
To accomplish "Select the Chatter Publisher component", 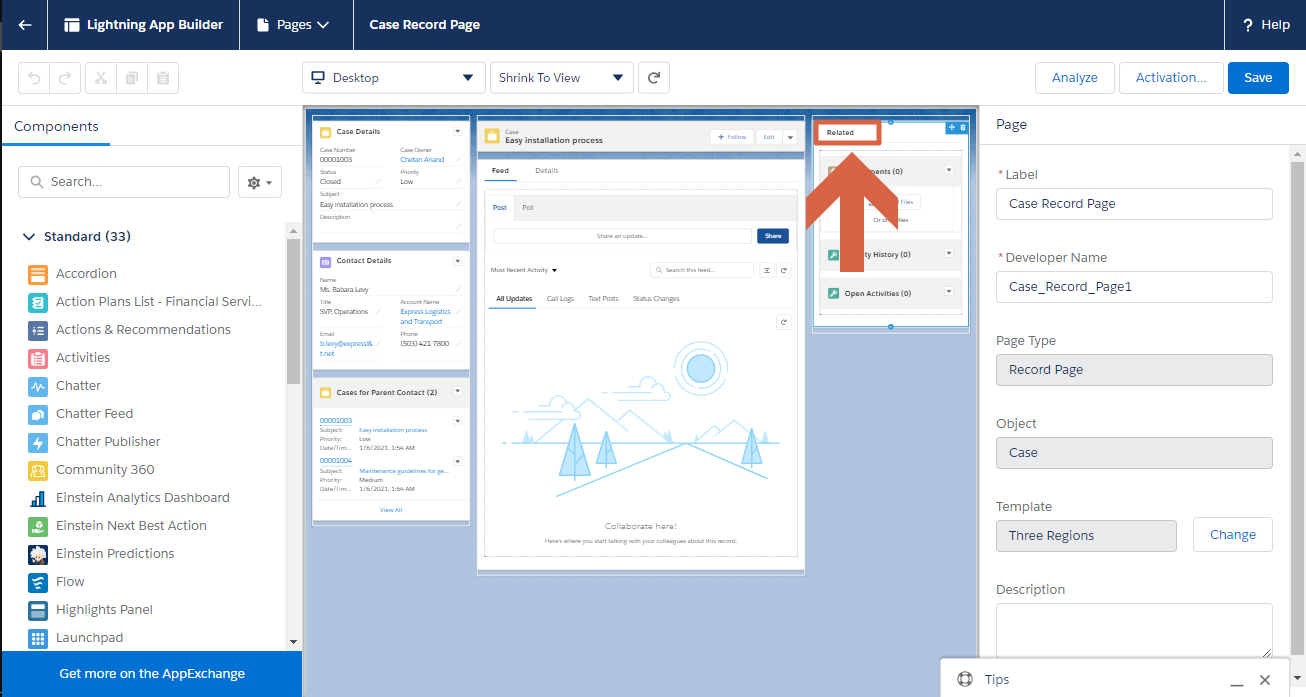I will [108, 442].
